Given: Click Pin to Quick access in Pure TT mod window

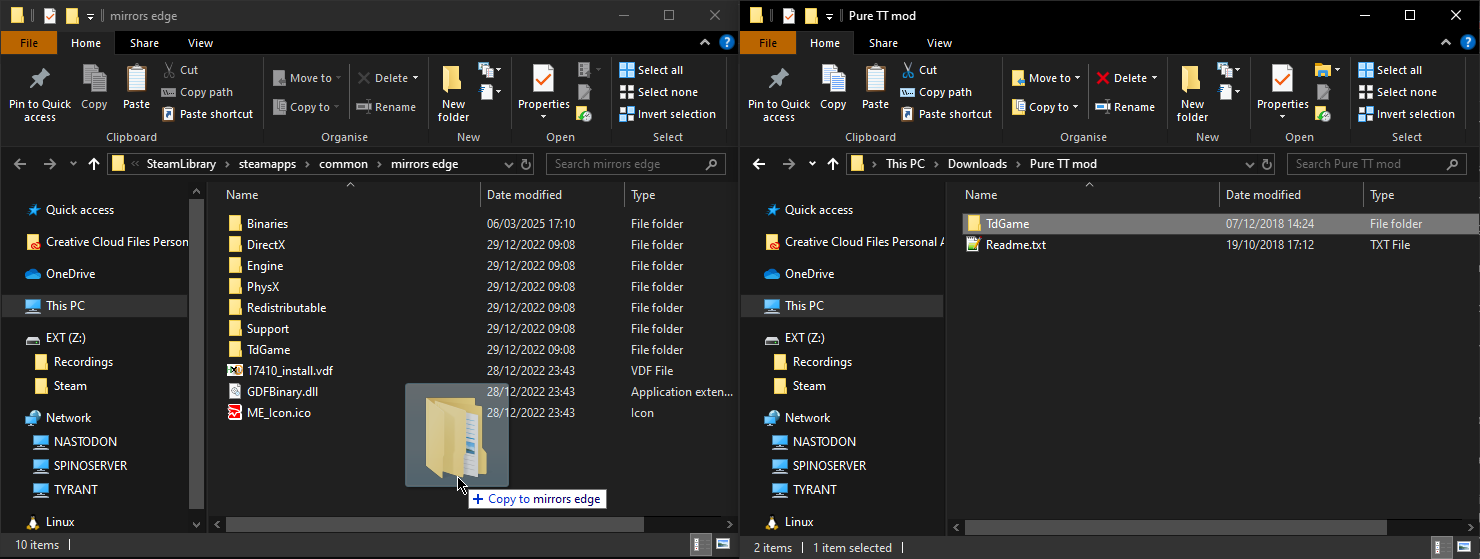Looking at the screenshot, I should click(779, 94).
